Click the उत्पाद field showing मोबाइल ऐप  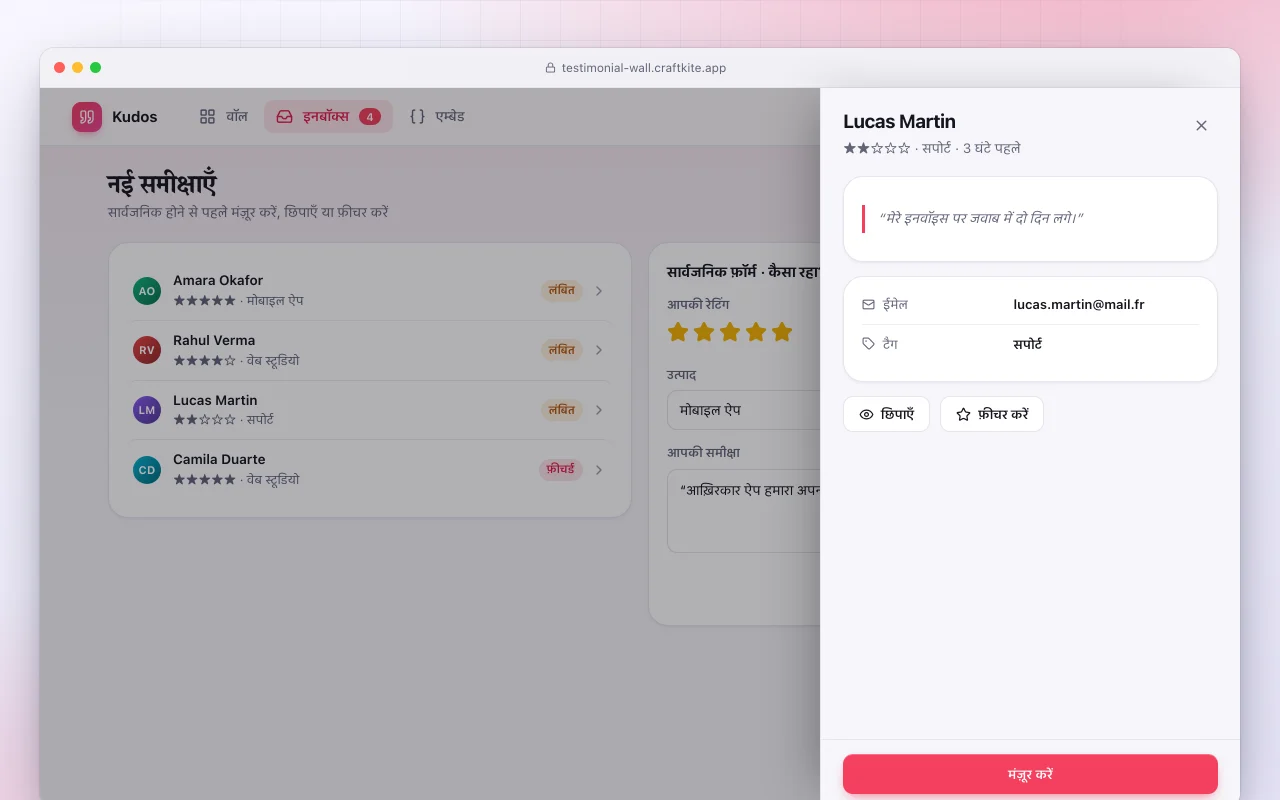coord(744,410)
